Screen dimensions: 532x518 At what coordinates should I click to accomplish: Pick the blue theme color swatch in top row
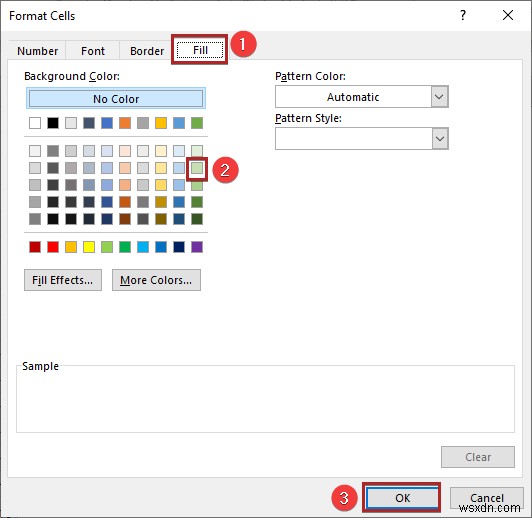[x=107, y=123]
